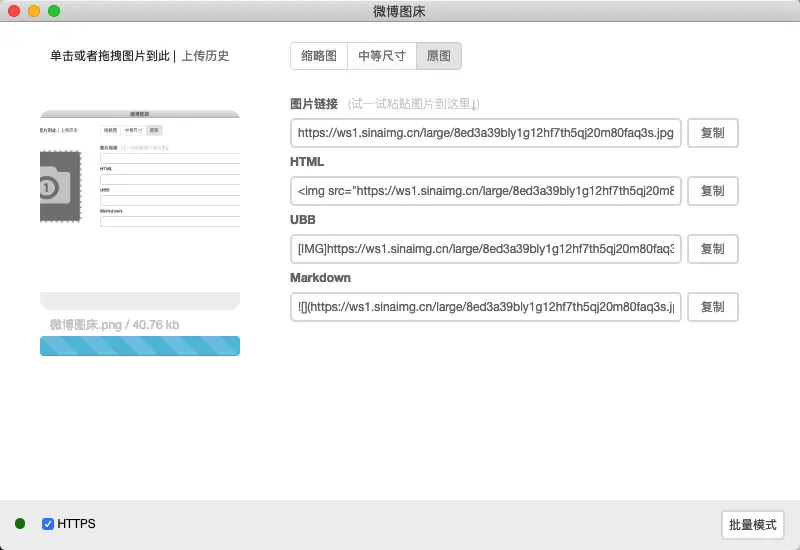Click the Markdown section heading
The height and width of the screenshot is (550, 800).
click(x=320, y=278)
